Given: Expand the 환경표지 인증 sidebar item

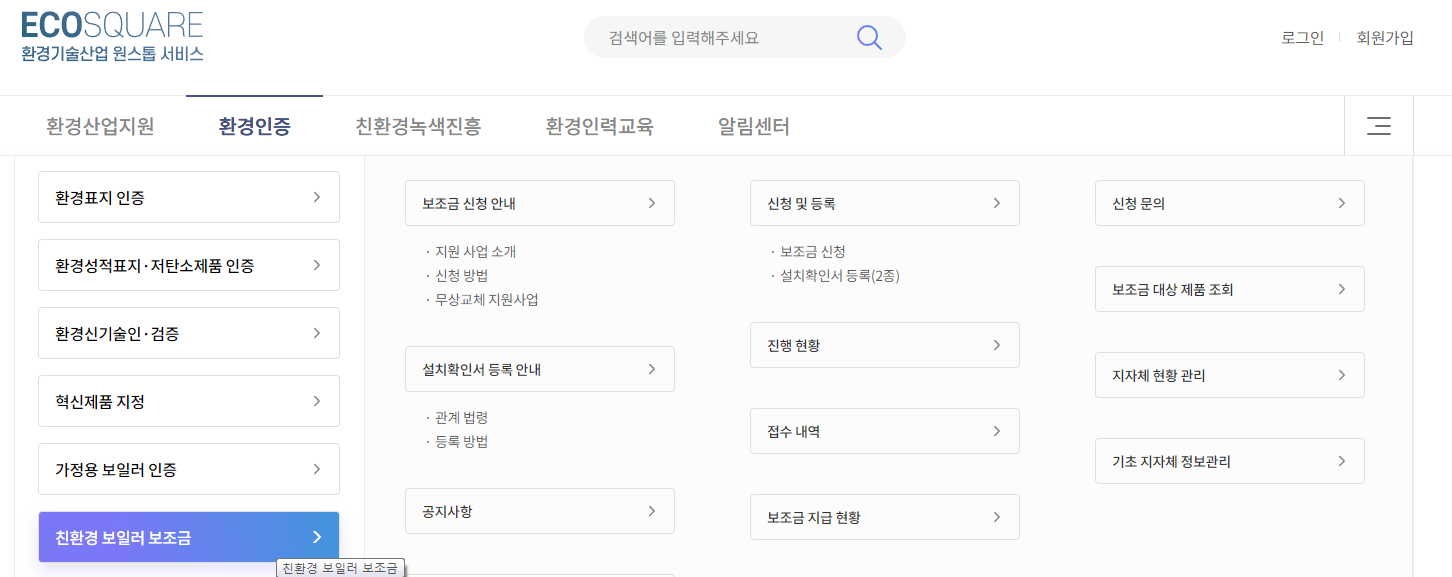Looking at the screenshot, I should click(188, 197).
